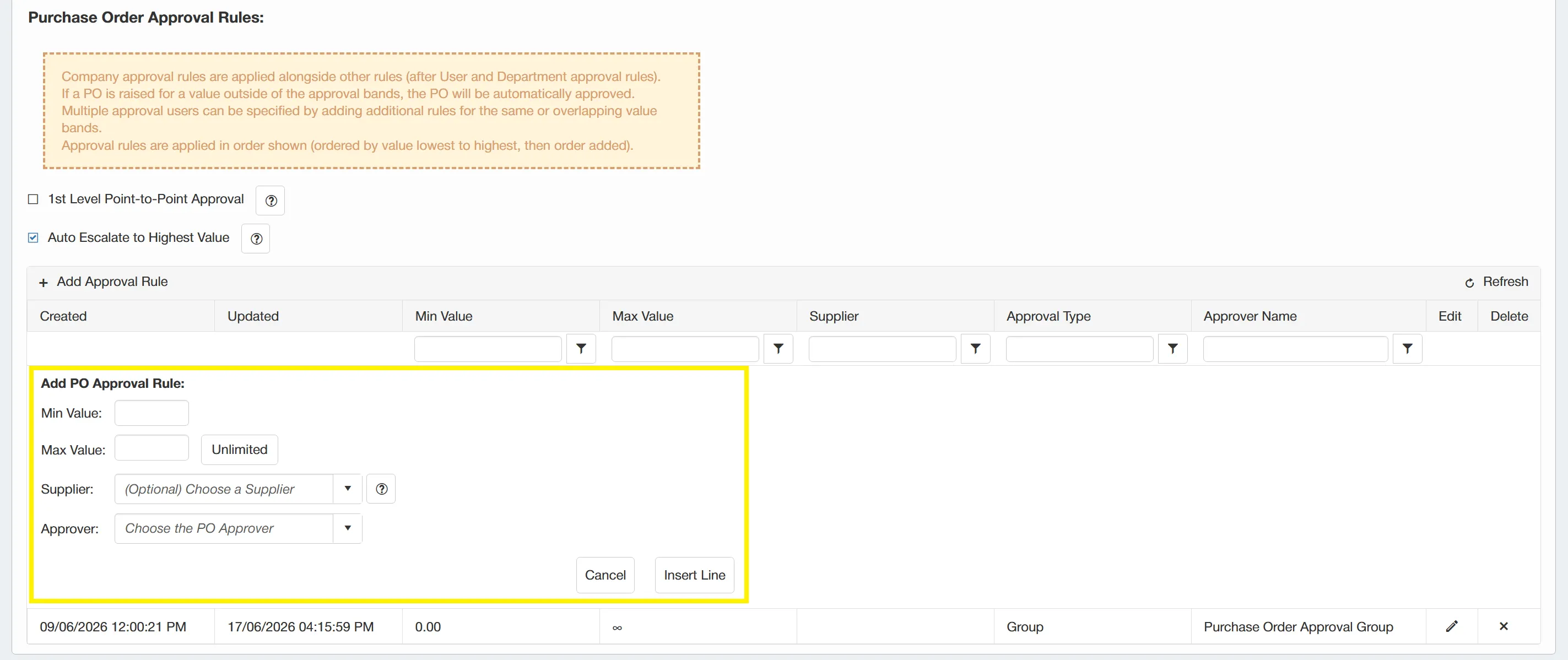This screenshot has height=660, width=1568.
Task: Select the updated date 17/06/2026 04:15:59 PM
Action: pos(301,626)
